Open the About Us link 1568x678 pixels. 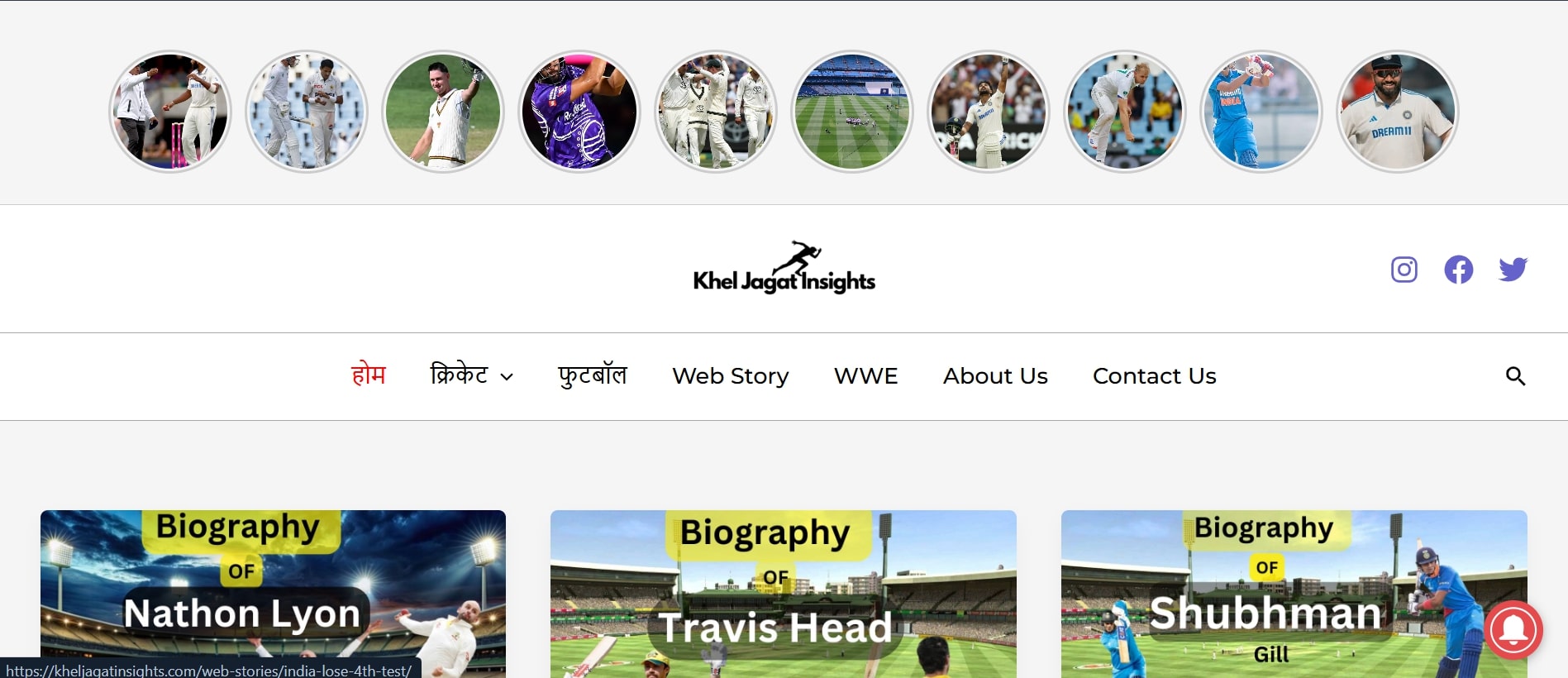(995, 376)
